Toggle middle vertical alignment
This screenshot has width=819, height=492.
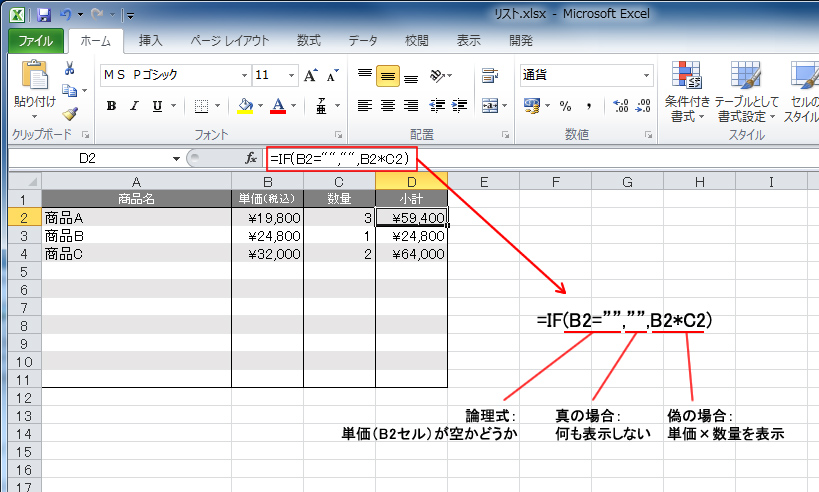point(388,76)
